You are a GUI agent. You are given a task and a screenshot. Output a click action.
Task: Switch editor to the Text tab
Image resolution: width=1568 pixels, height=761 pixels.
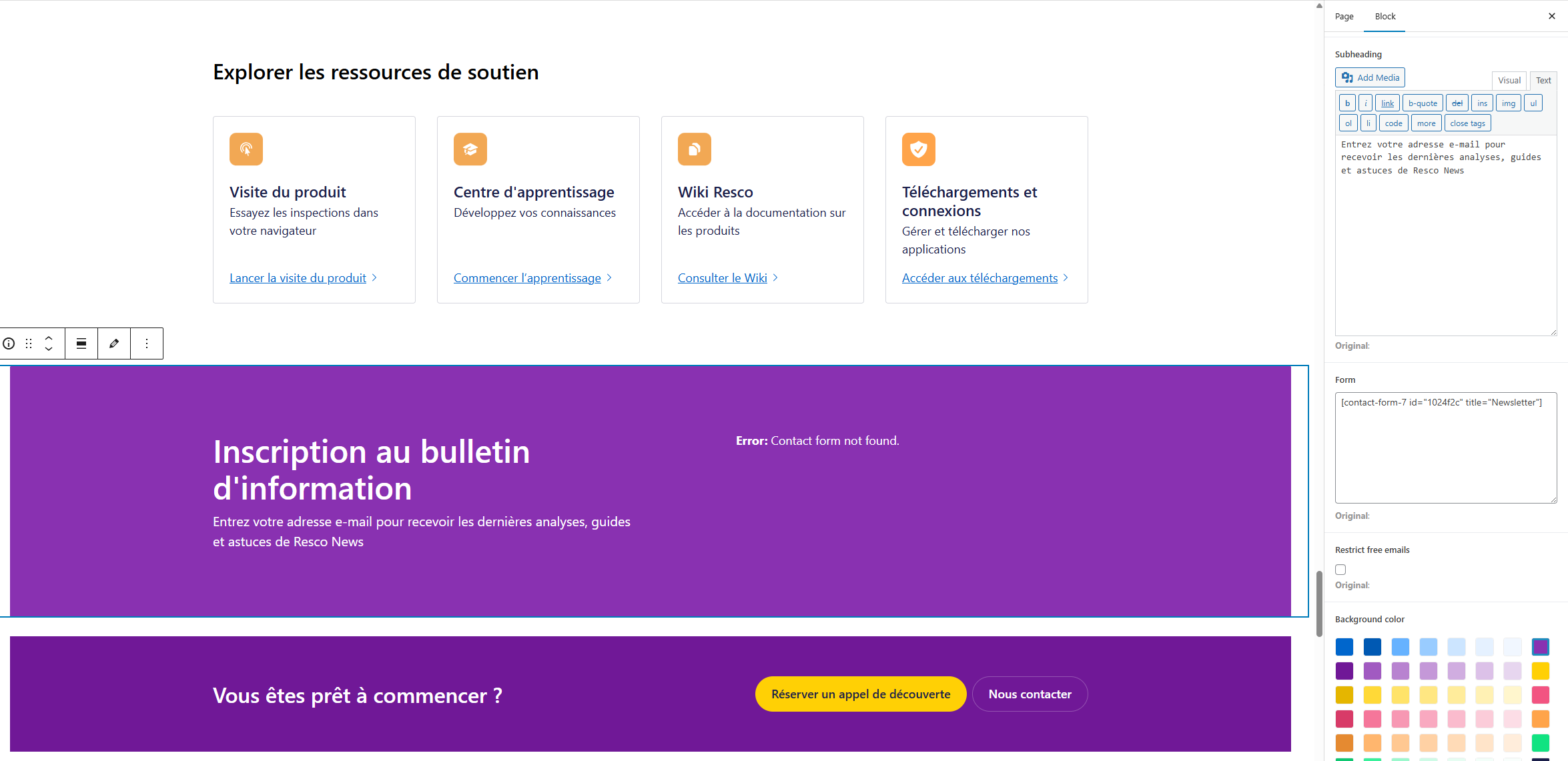tap(1543, 80)
